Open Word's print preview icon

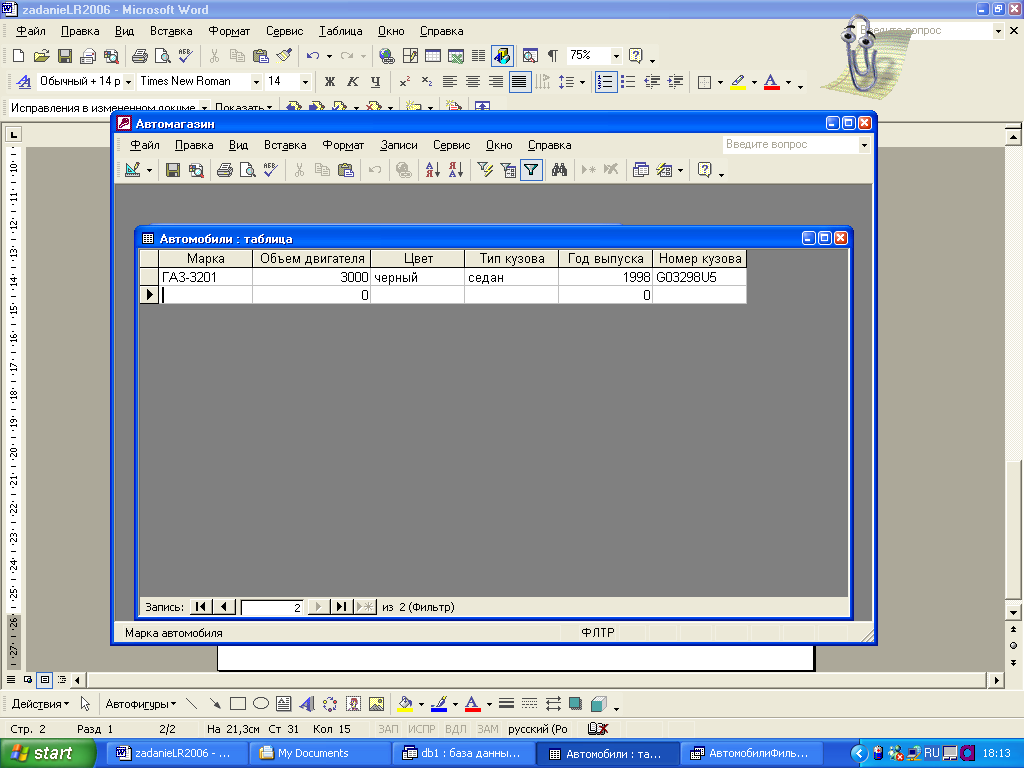click(x=162, y=56)
